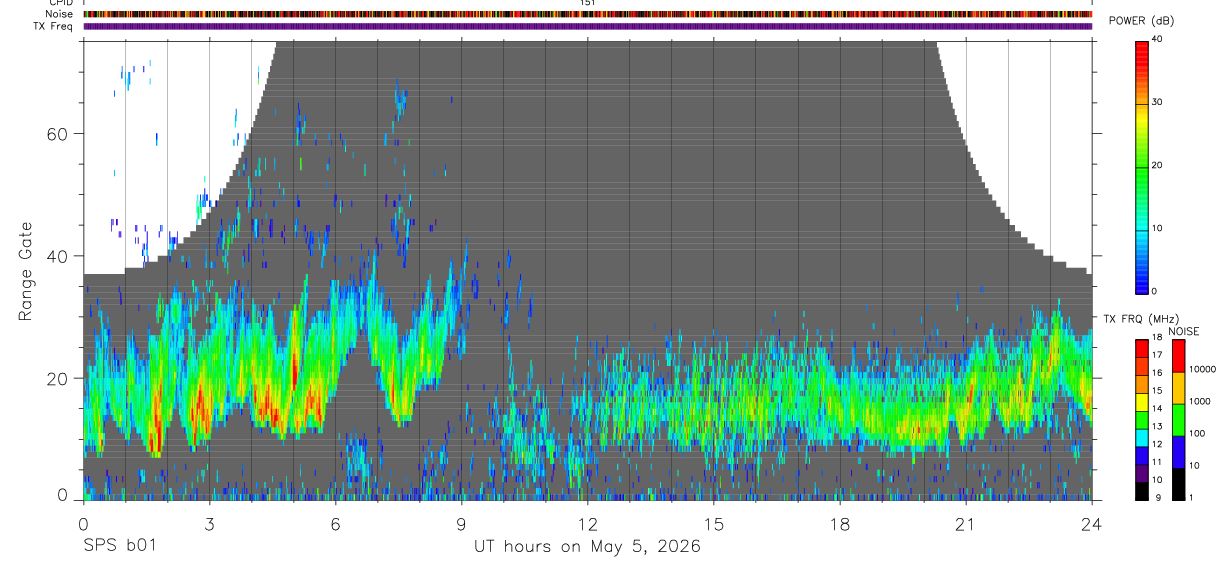This screenshot has height=567, width=1228.
Task: Click the 18 MHz frequency legend label
Action: 1158,338
